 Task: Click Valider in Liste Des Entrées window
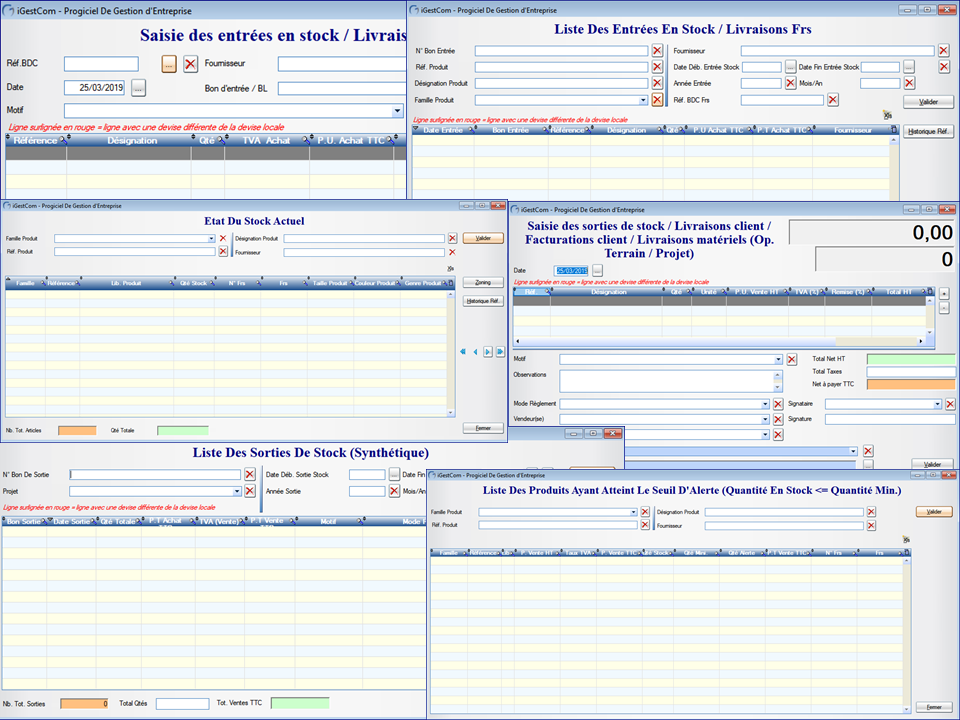928,102
